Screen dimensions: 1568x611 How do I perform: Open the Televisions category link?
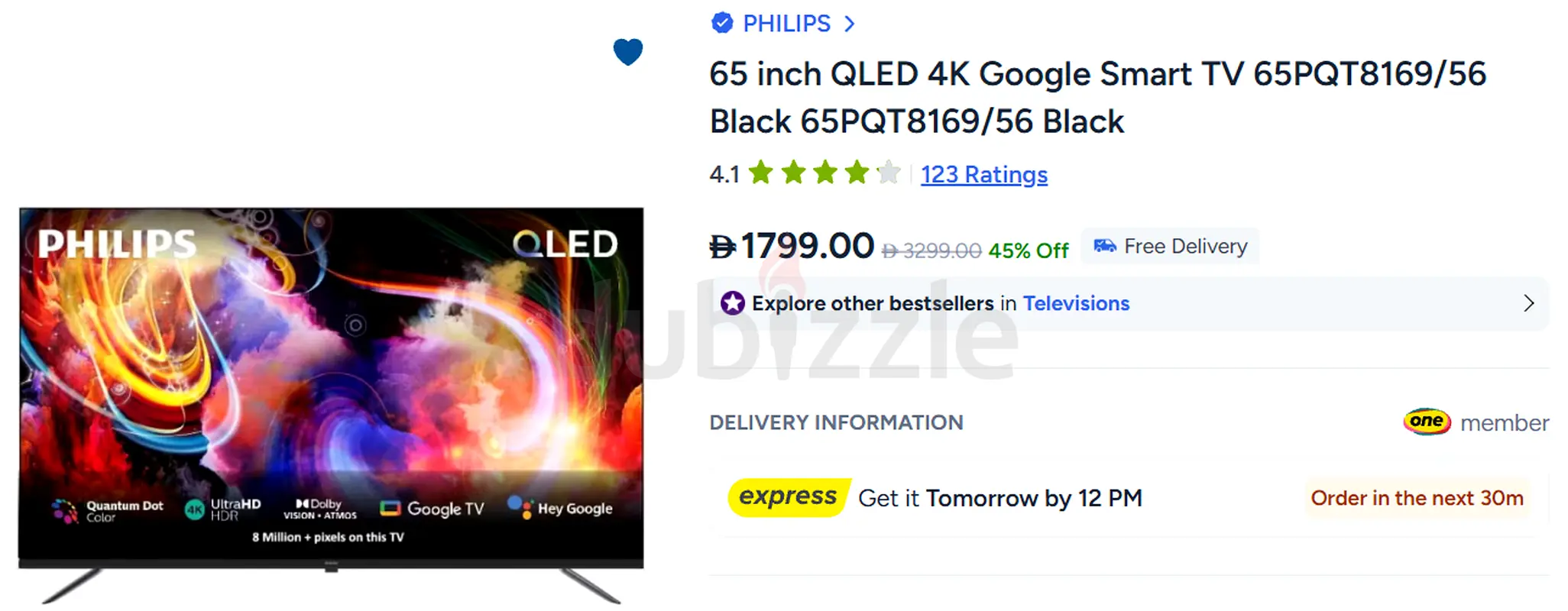1076,303
